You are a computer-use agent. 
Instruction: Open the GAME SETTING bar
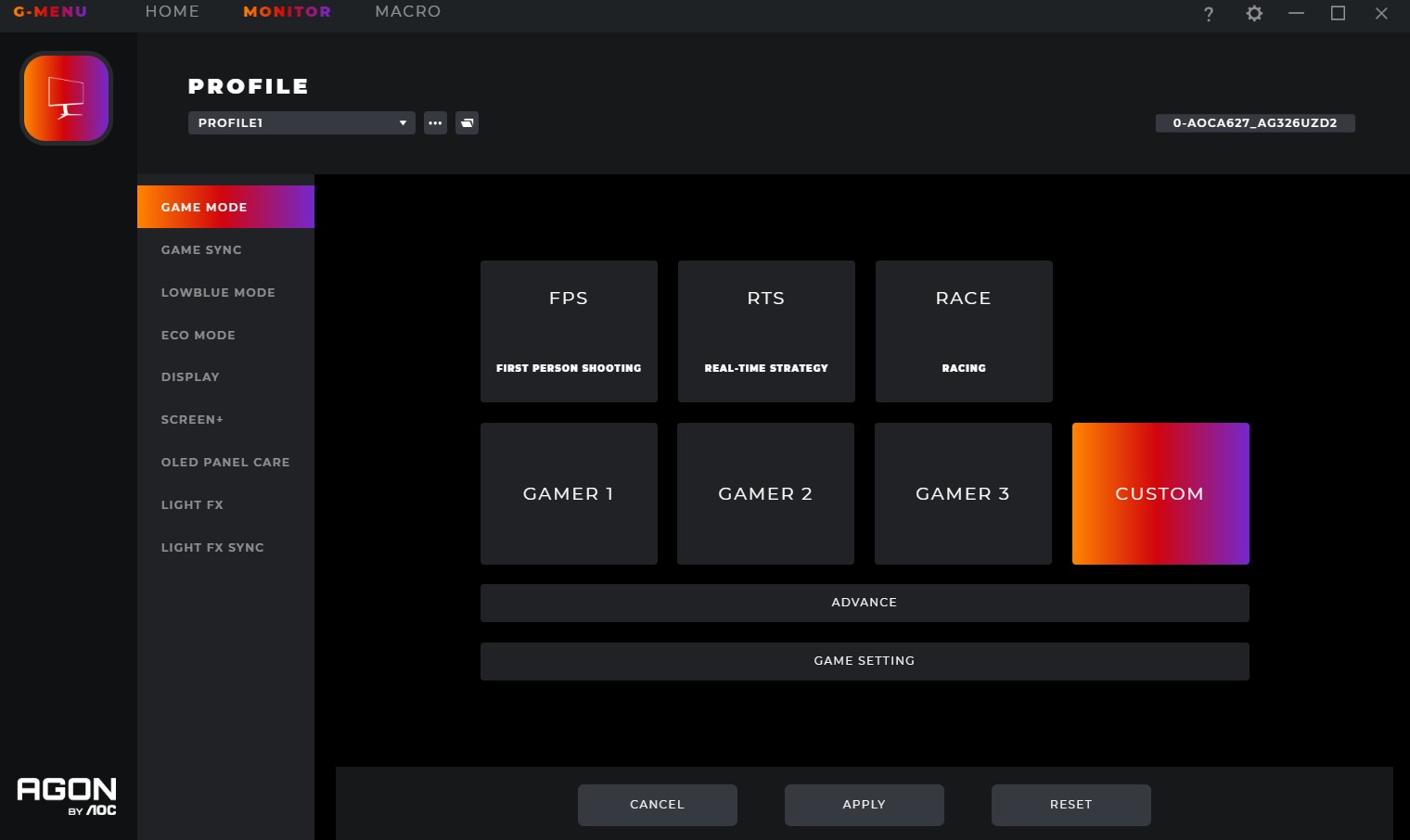click(865, 661)
